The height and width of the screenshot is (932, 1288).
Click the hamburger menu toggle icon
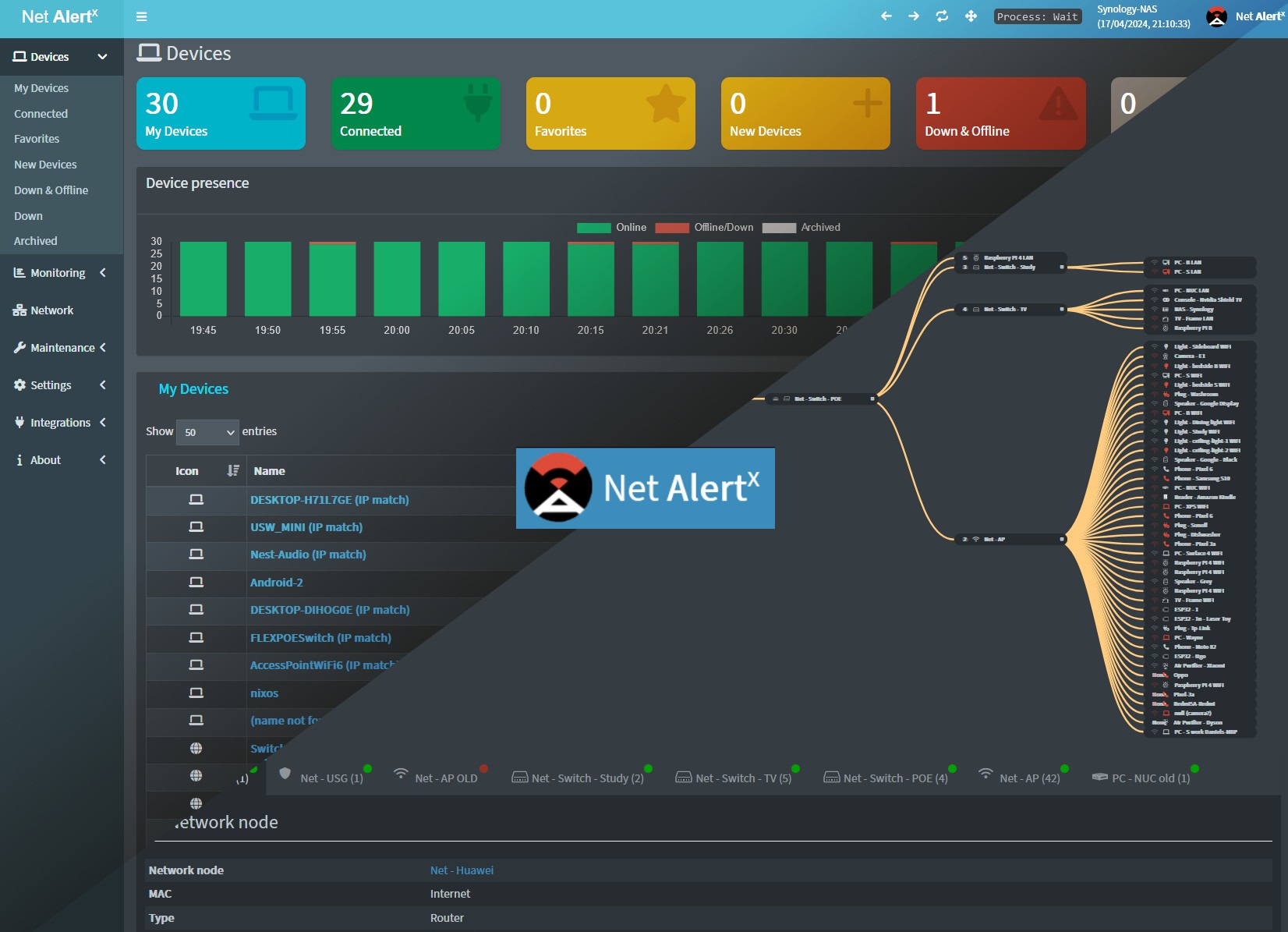[141, 16]
